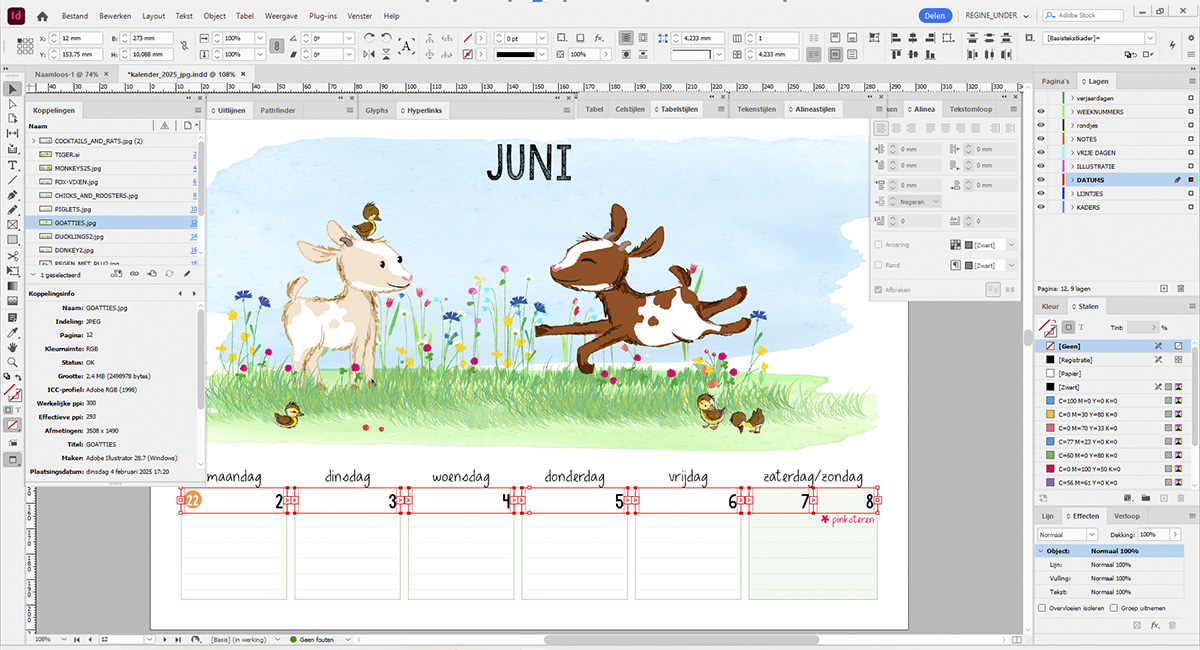Expand the LIJNTJES layer
The image size is (1200, 650).
1071,194
